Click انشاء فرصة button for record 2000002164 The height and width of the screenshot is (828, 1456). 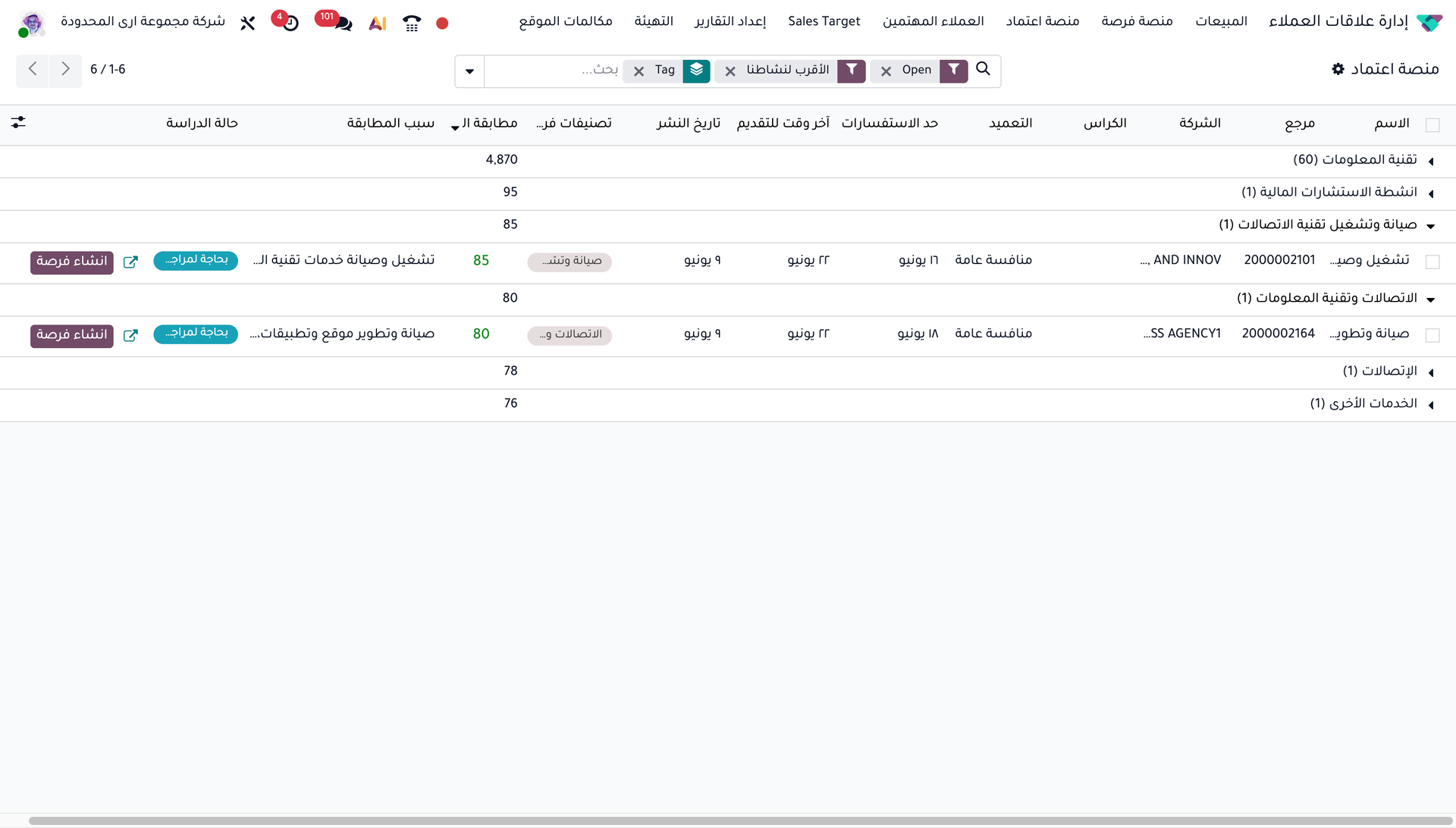pyautogui.click(x=72, y=335)
